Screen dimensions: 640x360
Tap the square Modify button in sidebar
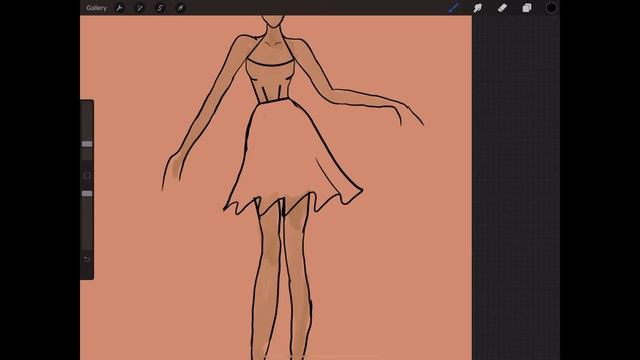pyautogui.click(x=87, y=176)
